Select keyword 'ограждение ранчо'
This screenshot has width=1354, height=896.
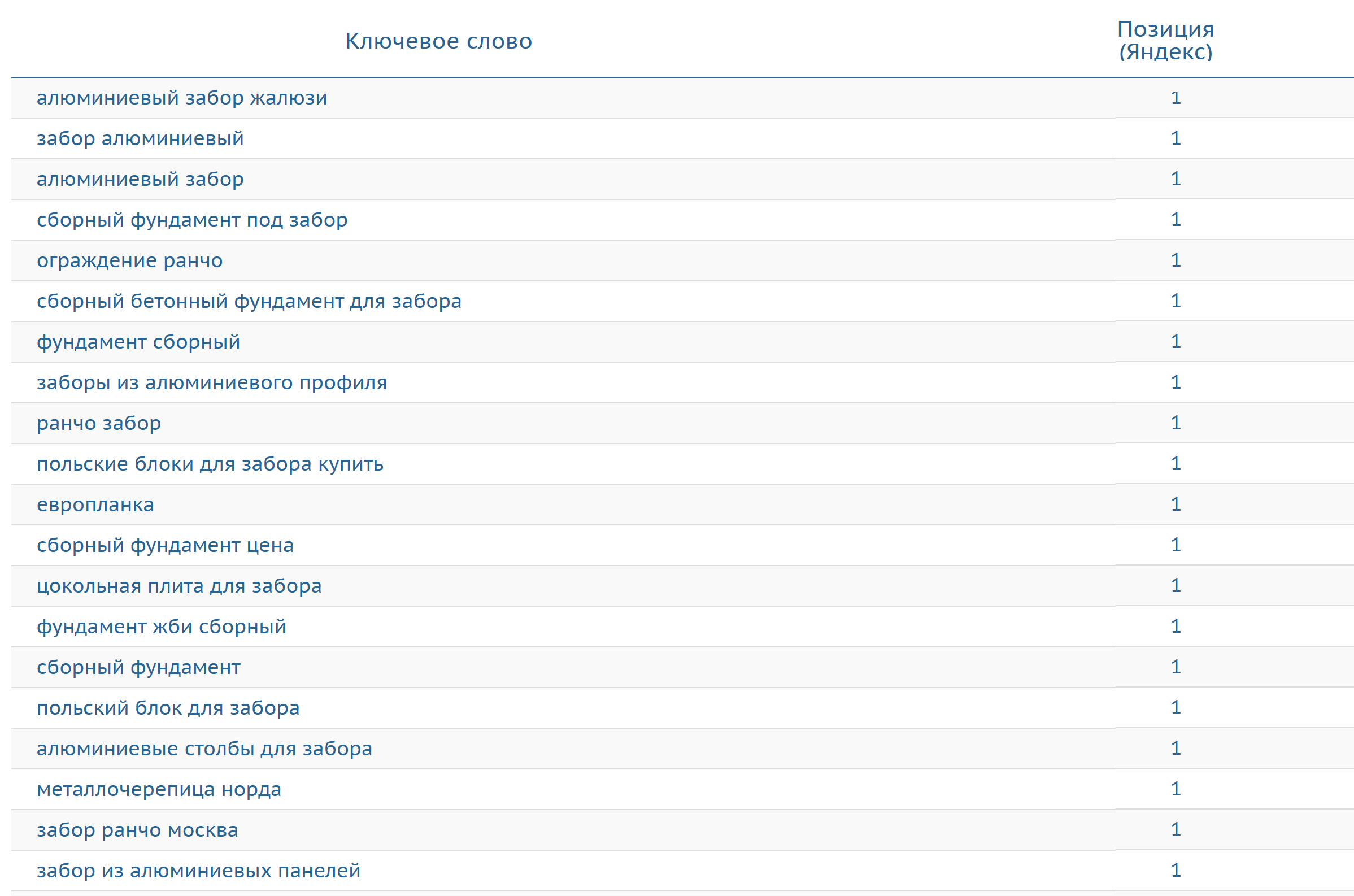pos(130,260)
